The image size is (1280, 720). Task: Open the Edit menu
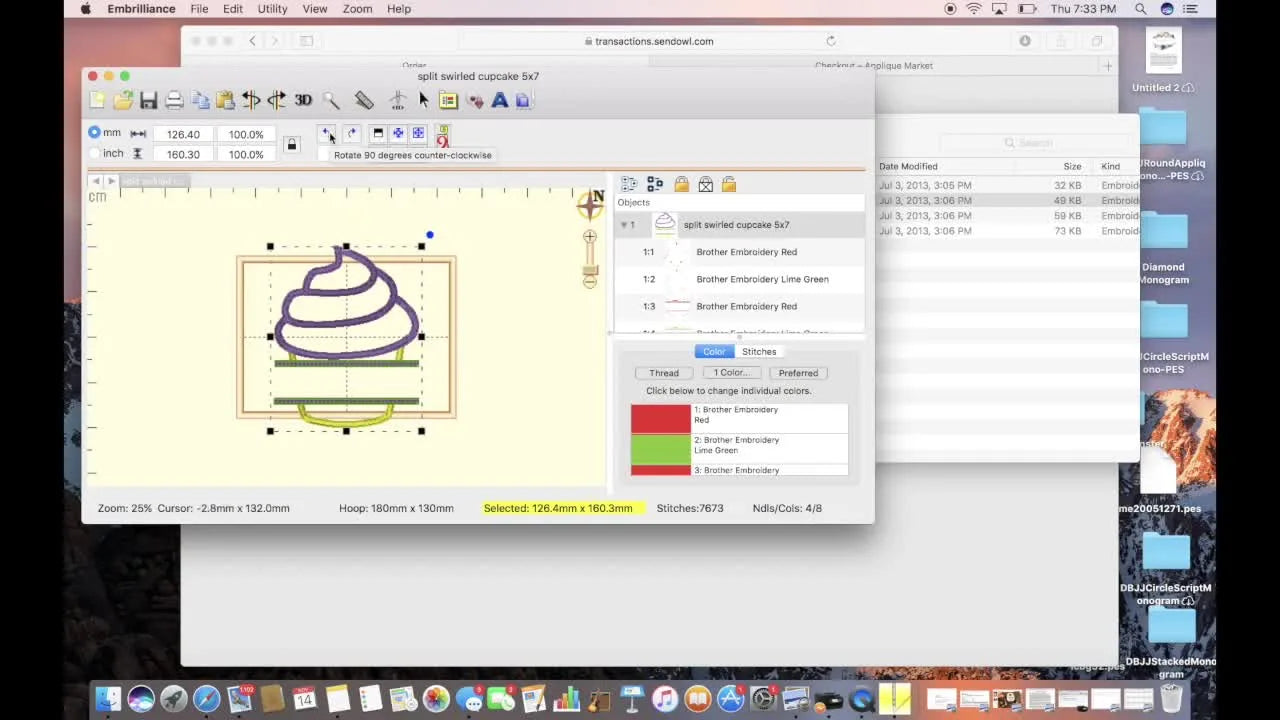tap(233, 9)
